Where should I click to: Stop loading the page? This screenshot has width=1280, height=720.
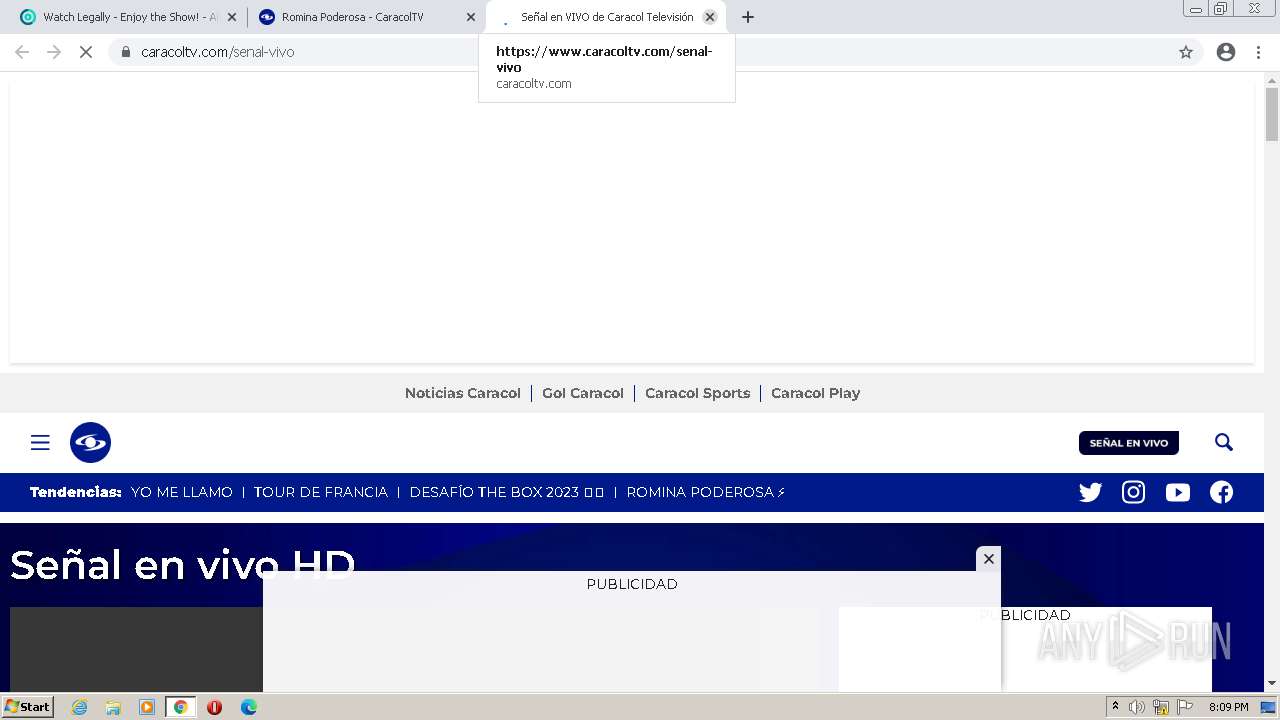coord(86,52)
